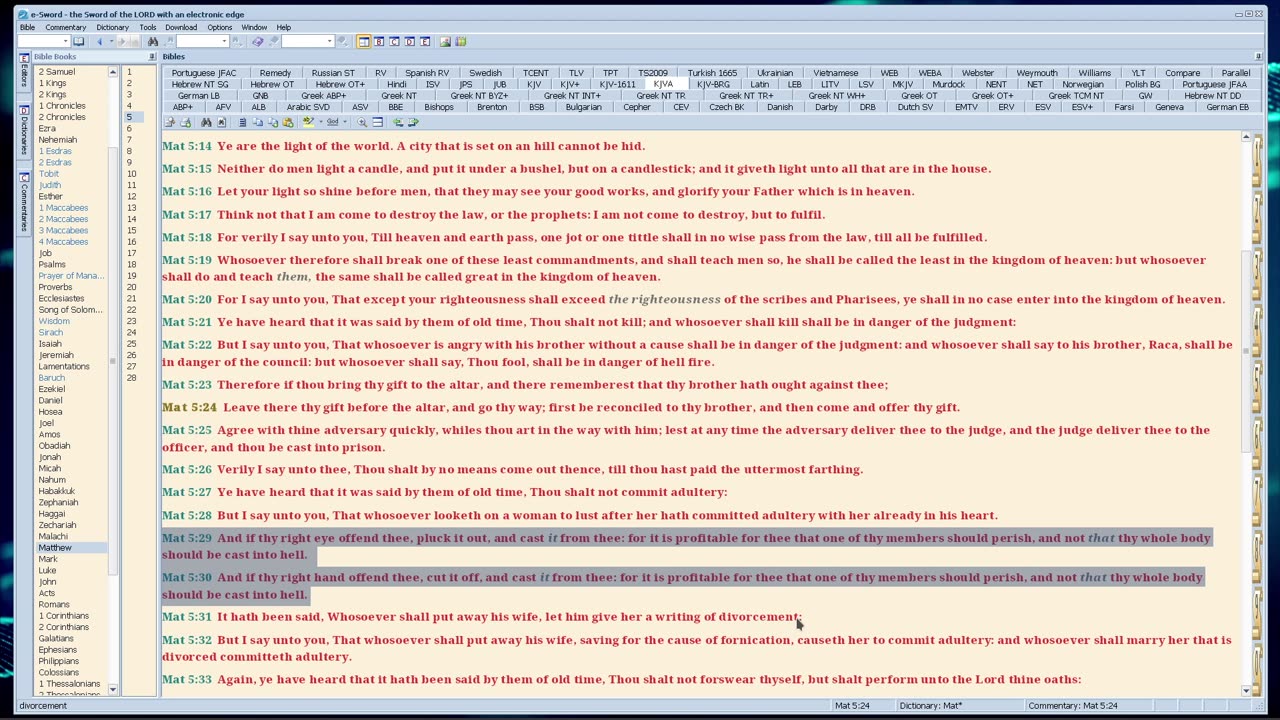Switch to the Geneva Bible tab
The width and height of the screenshot is (1280, 720).
pos(1169,107)
